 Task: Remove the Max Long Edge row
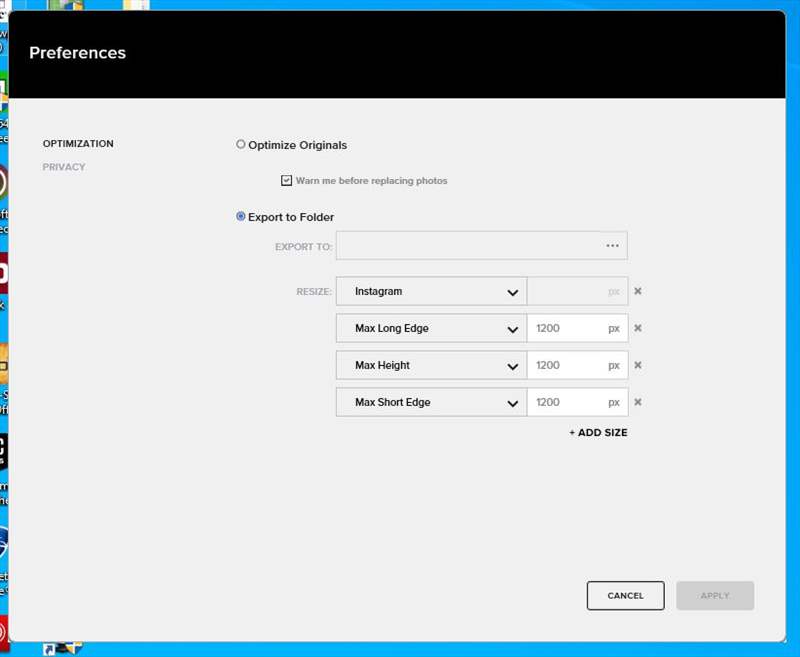tap(638, 328)
